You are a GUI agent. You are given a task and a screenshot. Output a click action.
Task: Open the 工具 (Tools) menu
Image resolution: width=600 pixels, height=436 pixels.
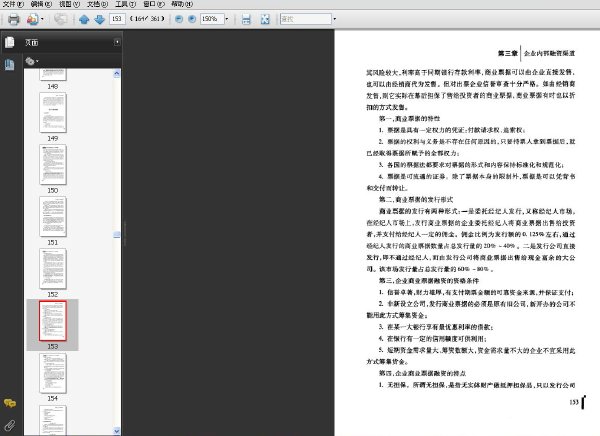click(x=126, y=4)
